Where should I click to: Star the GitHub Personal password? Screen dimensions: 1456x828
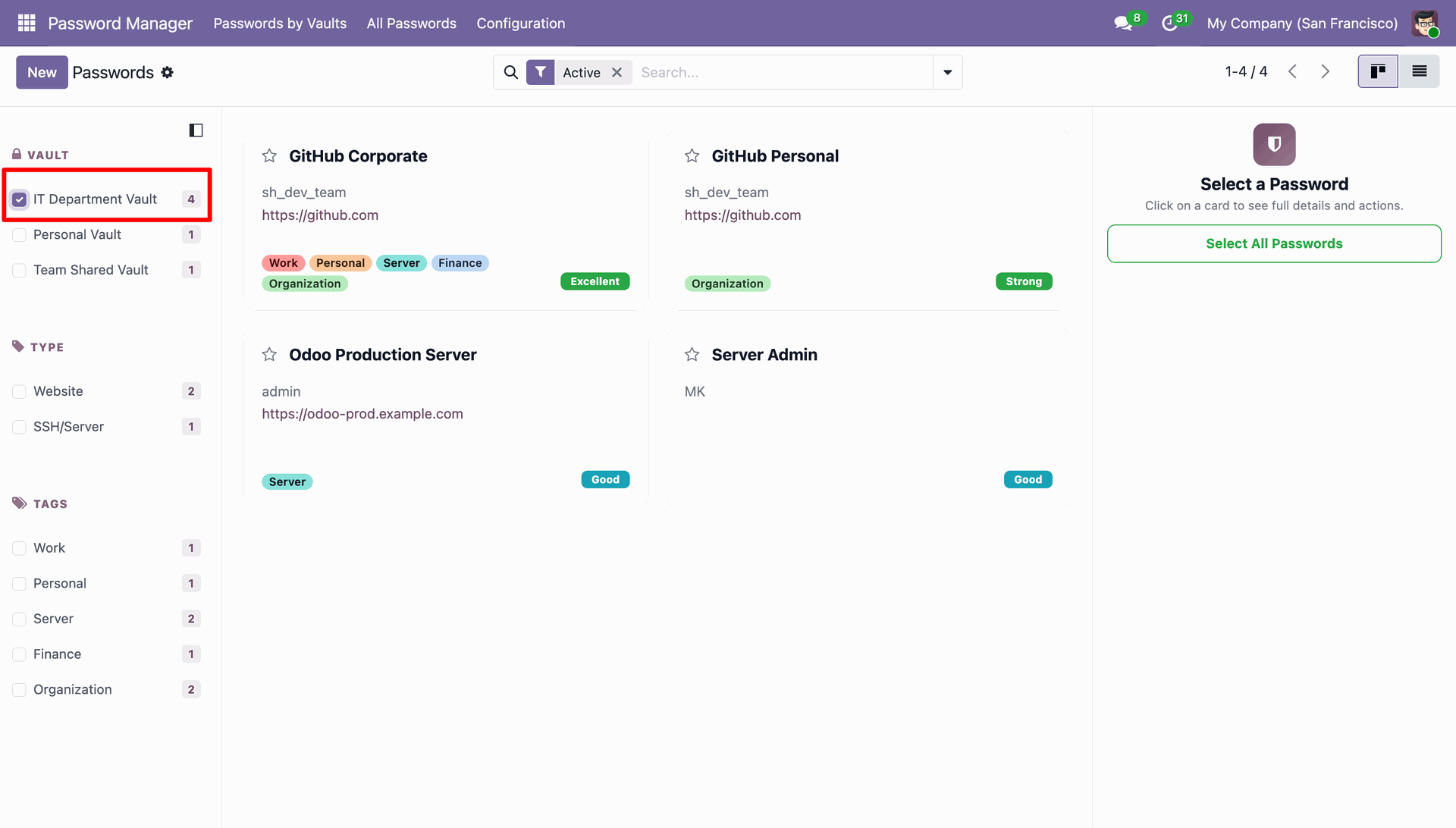pos(692,156)
